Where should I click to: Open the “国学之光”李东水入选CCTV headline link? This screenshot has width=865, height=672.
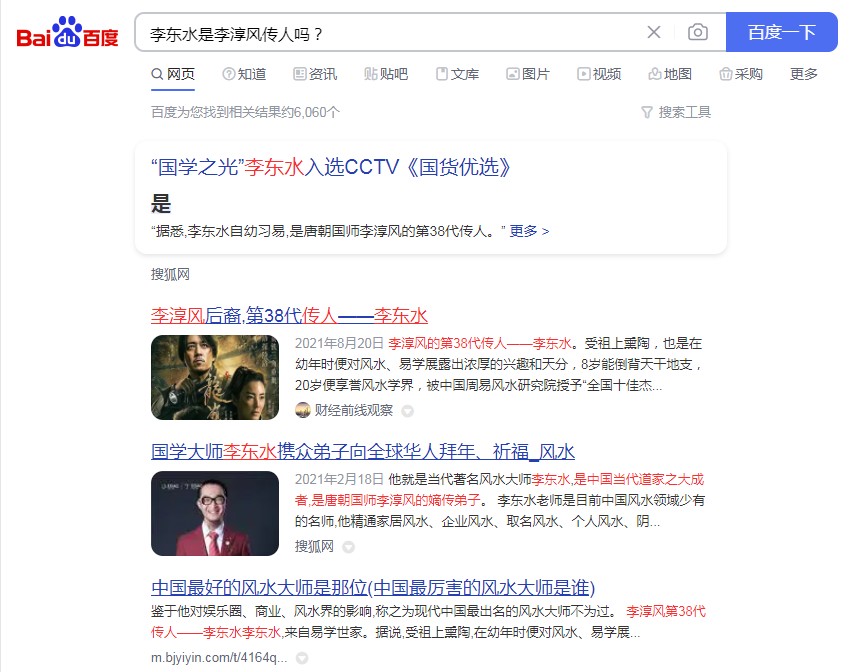[331, 167]
